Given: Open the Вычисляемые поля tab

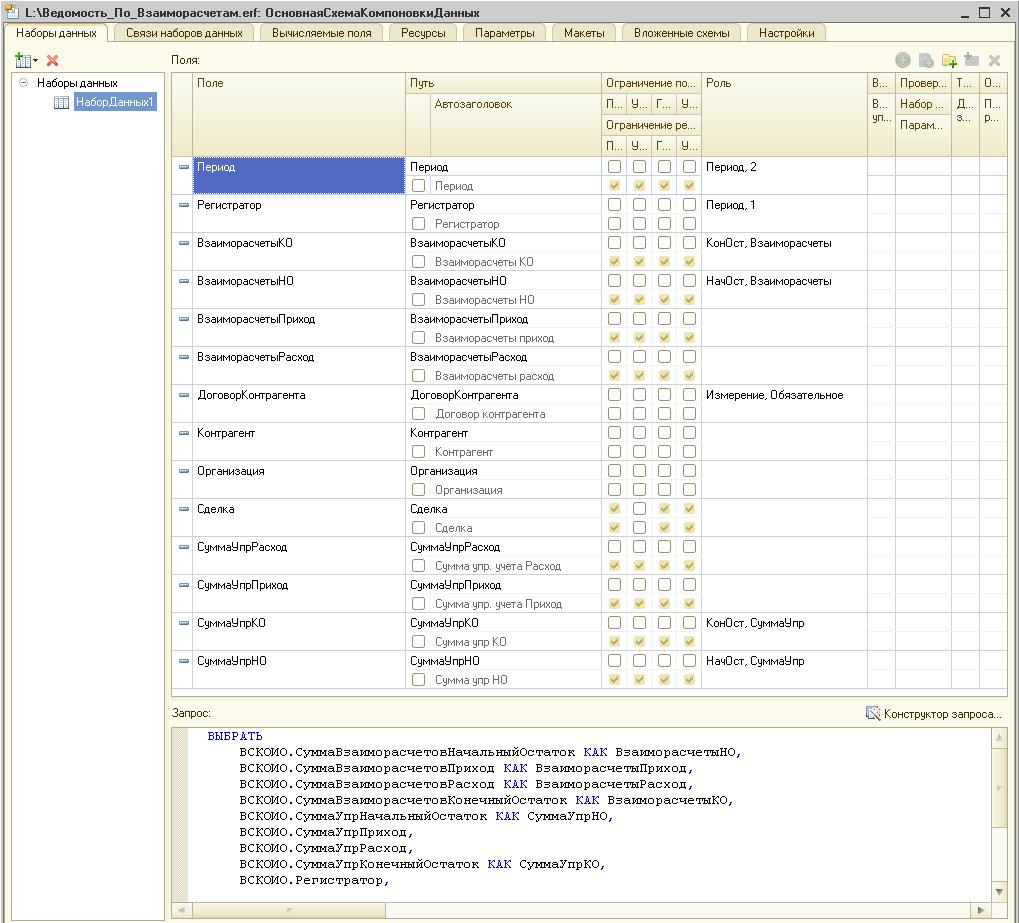Looking at the screenshot, I should coord(322,33).
